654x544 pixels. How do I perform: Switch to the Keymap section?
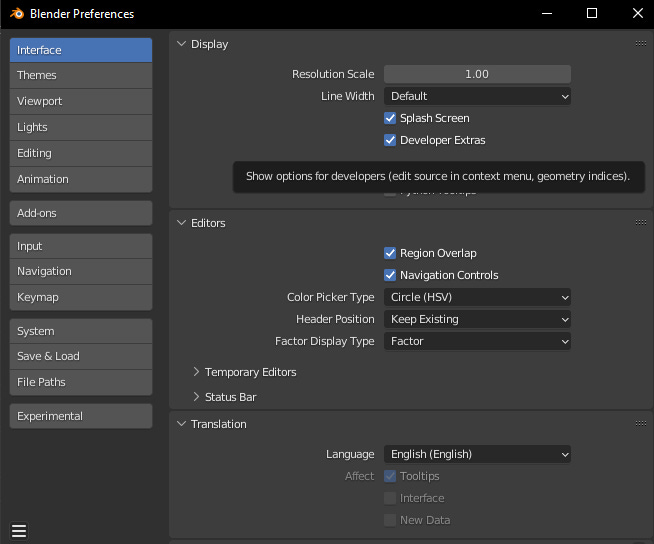click(x=81, y=297)
